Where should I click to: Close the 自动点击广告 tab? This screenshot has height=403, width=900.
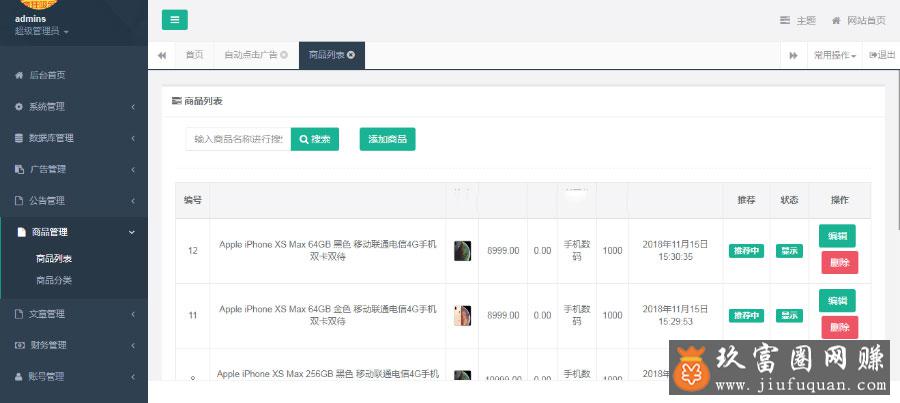[284, 55]
